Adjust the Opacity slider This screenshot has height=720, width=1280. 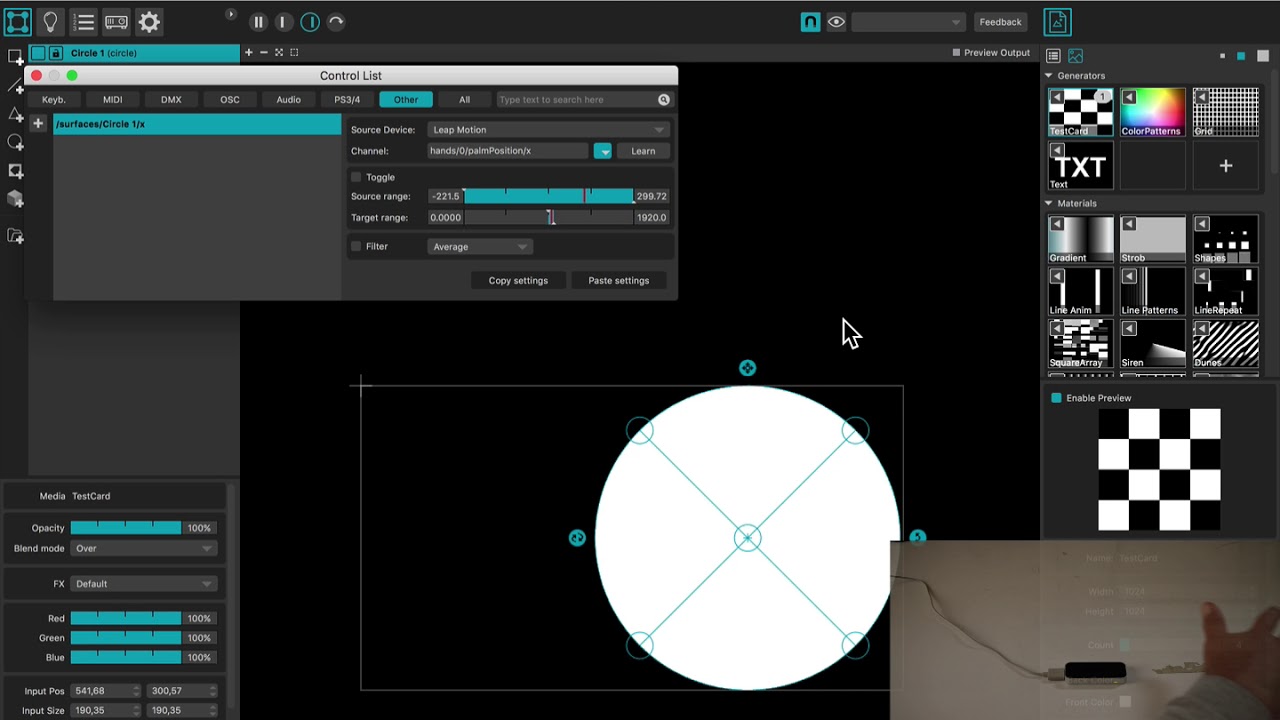[x=126, y=528]
